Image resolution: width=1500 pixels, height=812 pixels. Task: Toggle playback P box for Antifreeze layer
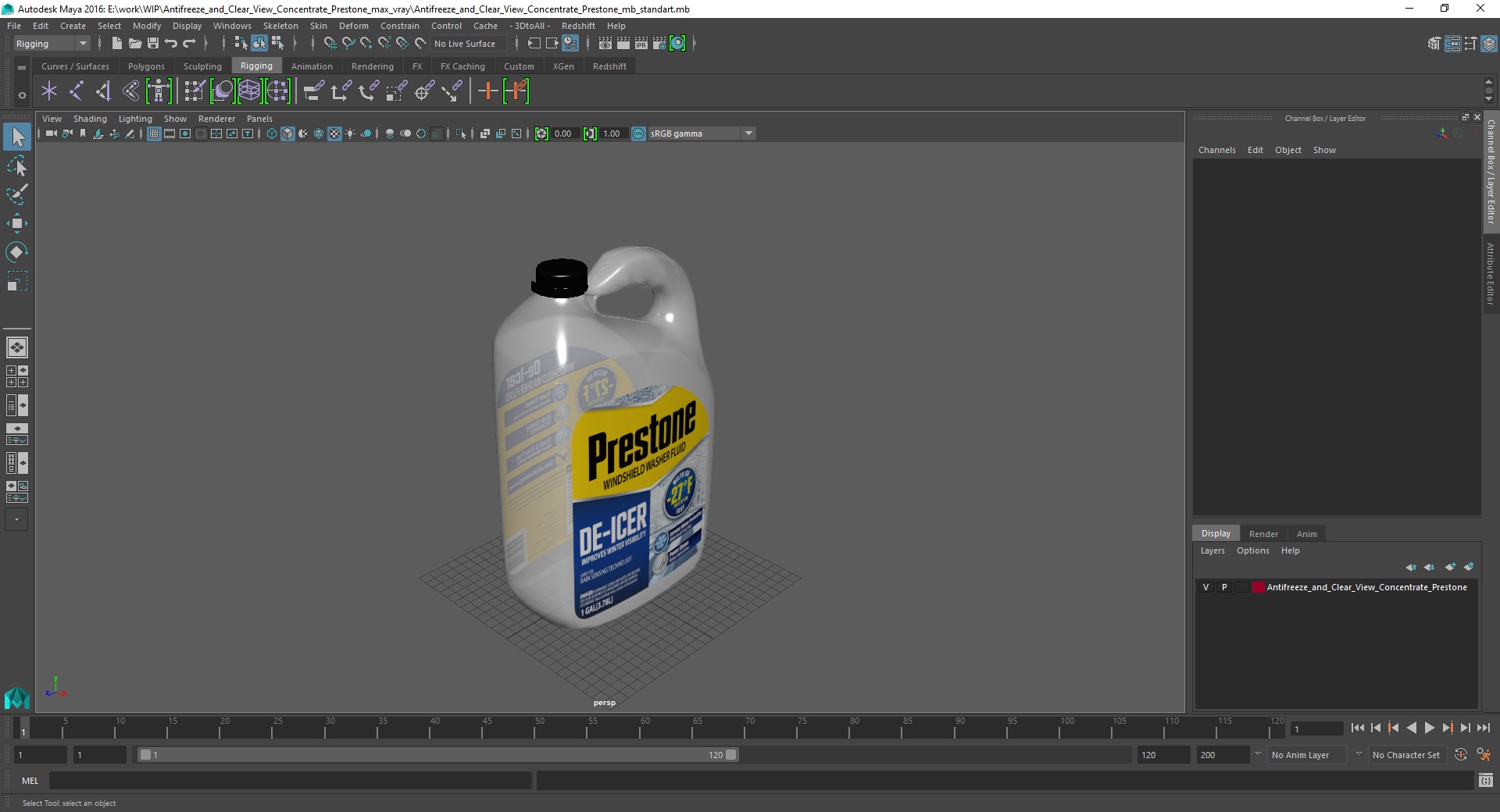pos(1224,587)
